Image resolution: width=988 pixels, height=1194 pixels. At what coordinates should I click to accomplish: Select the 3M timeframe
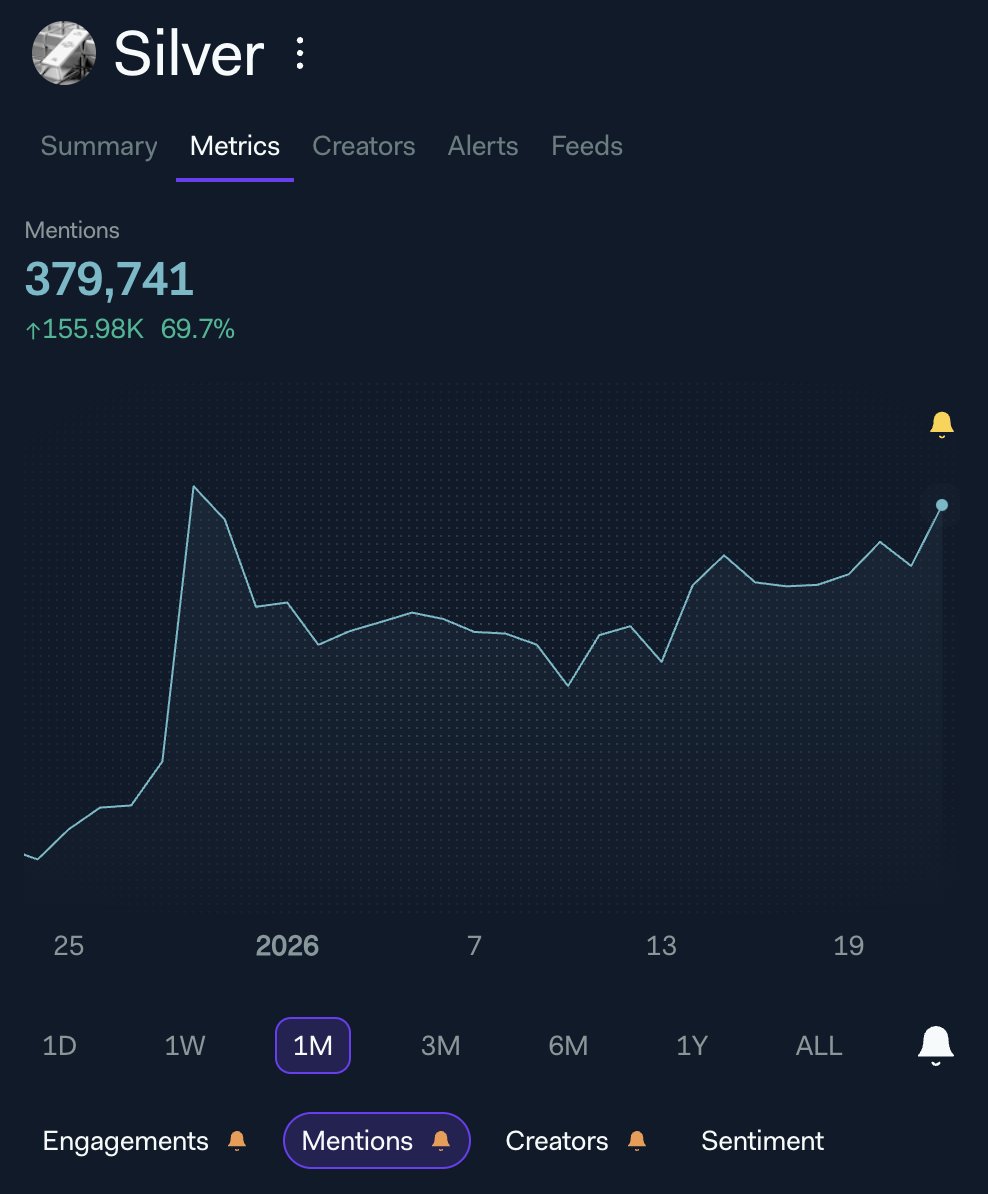440,1045
